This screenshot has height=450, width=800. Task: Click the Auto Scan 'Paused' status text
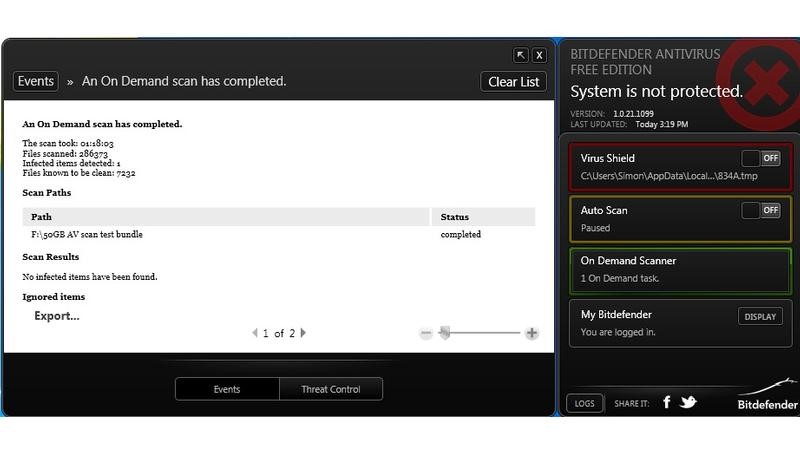tap(595, 228)
